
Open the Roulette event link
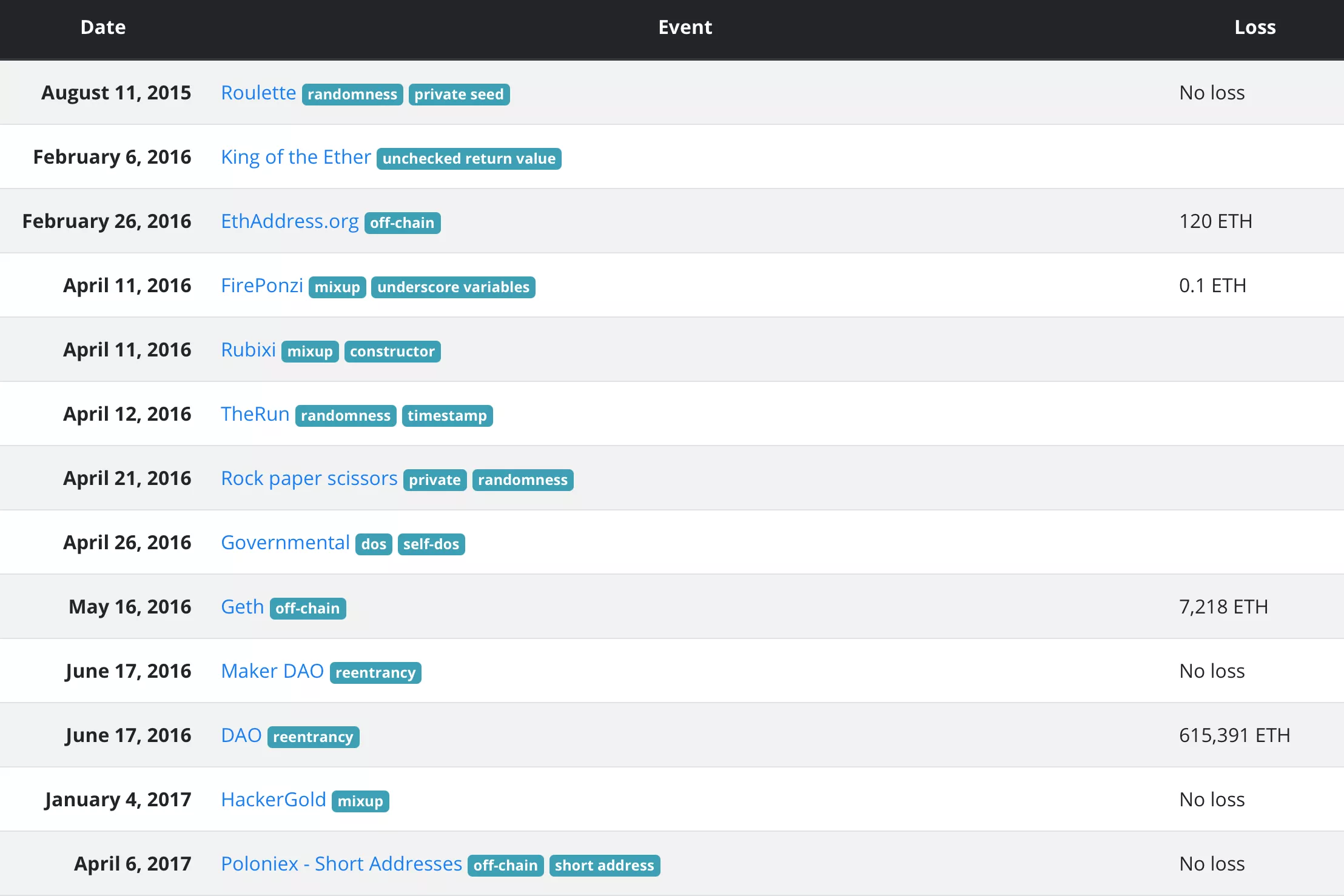(258, 93)
